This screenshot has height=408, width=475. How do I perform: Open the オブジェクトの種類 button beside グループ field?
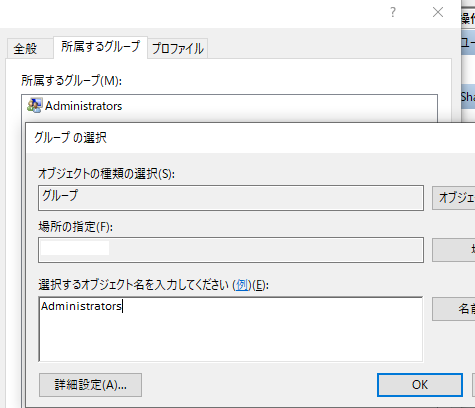[454, 198]
